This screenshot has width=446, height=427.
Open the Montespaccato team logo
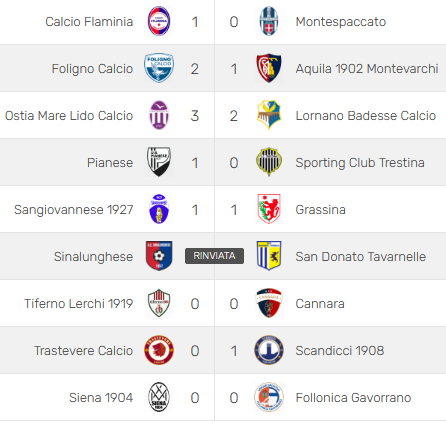269,21
